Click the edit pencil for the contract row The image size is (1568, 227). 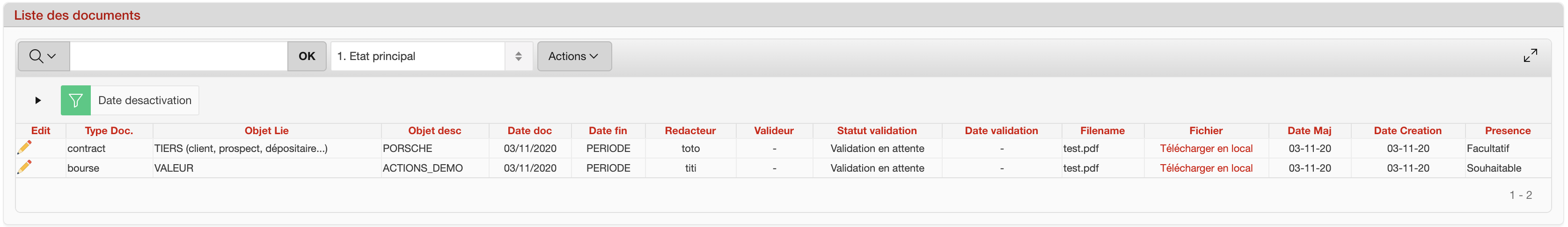click(x=24, y=148)
